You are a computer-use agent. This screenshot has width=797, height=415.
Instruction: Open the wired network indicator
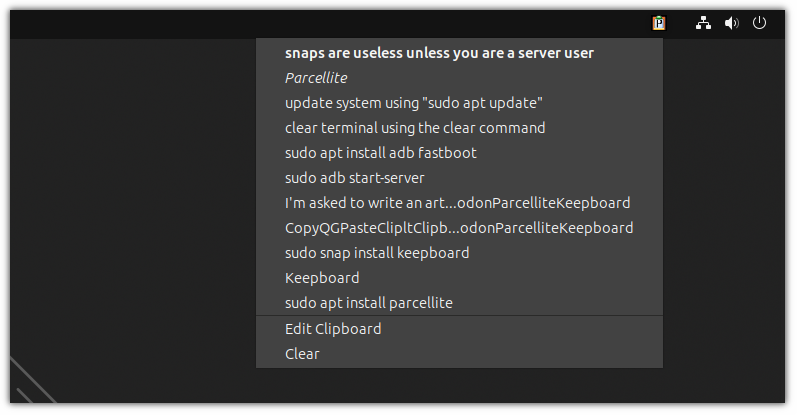click(703, 23)
